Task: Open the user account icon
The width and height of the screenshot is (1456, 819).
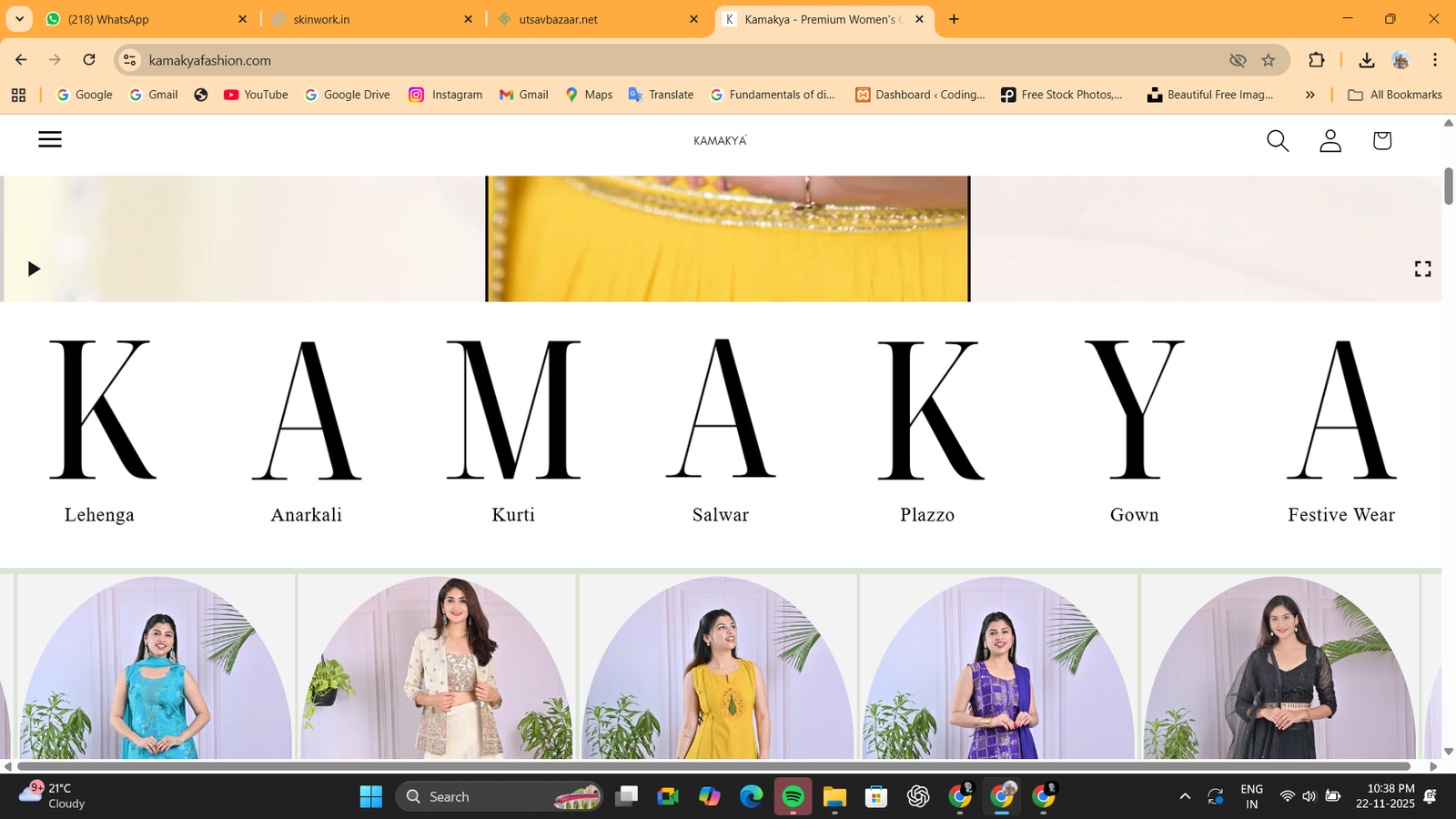Action: click(1330, 140)
